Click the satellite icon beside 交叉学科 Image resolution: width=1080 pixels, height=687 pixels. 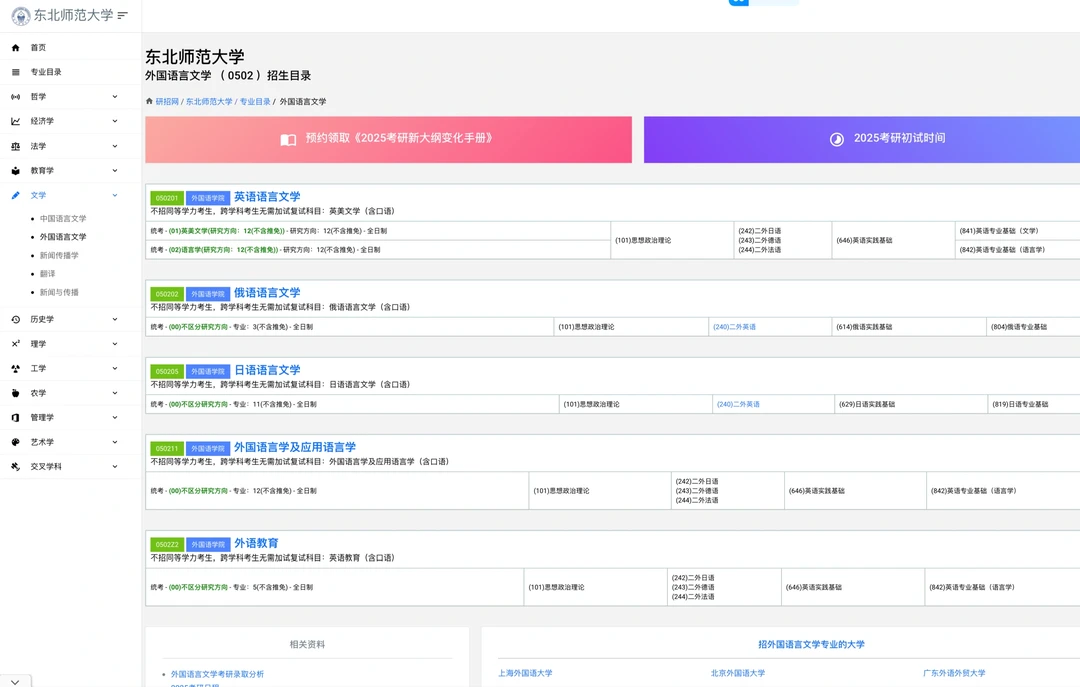coord(15,466)
